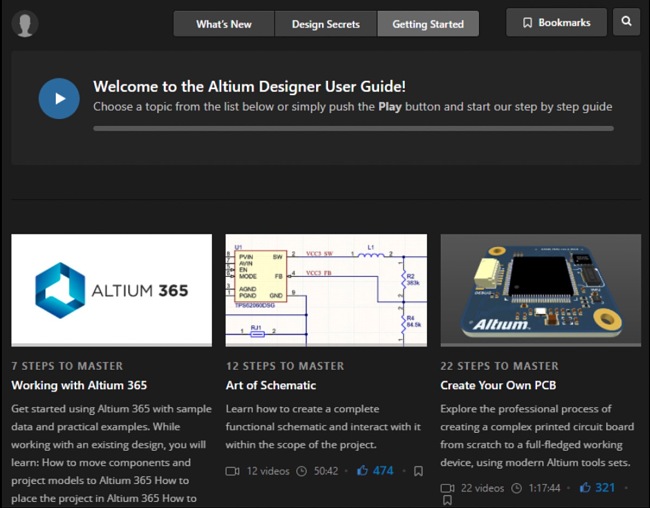The width and height of the screenshot is (650, 508).
Task: Open the schematic diagram thumbnail
Action: [326, 290]
